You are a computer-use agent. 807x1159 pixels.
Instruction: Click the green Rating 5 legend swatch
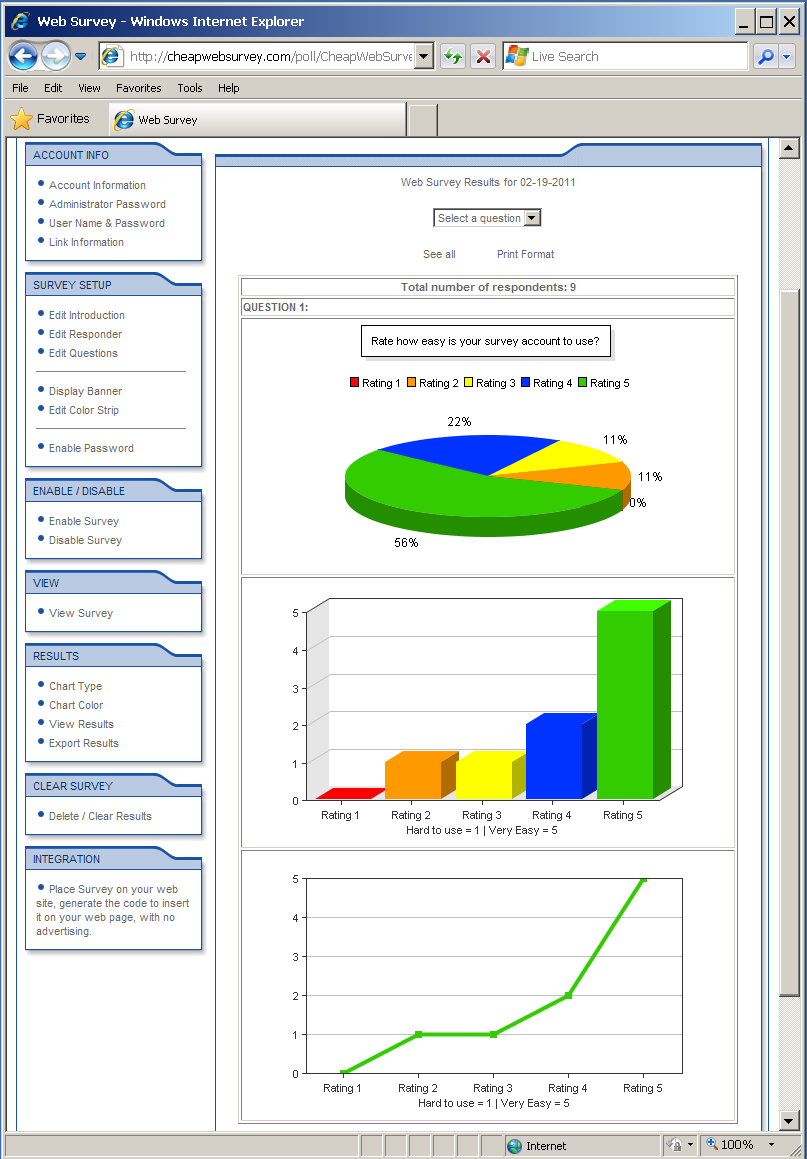coord(583,383)
